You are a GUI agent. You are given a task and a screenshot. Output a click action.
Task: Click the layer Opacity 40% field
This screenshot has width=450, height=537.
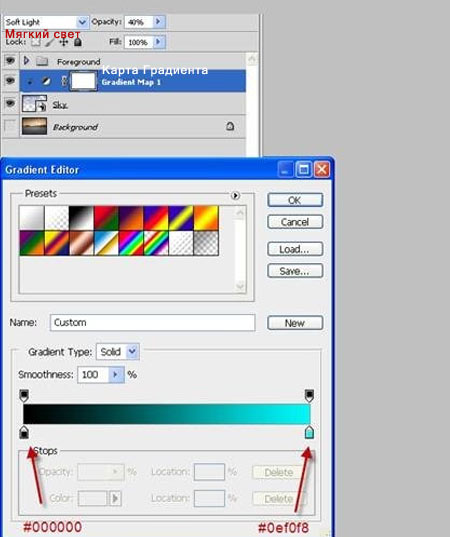pos(139,22)
